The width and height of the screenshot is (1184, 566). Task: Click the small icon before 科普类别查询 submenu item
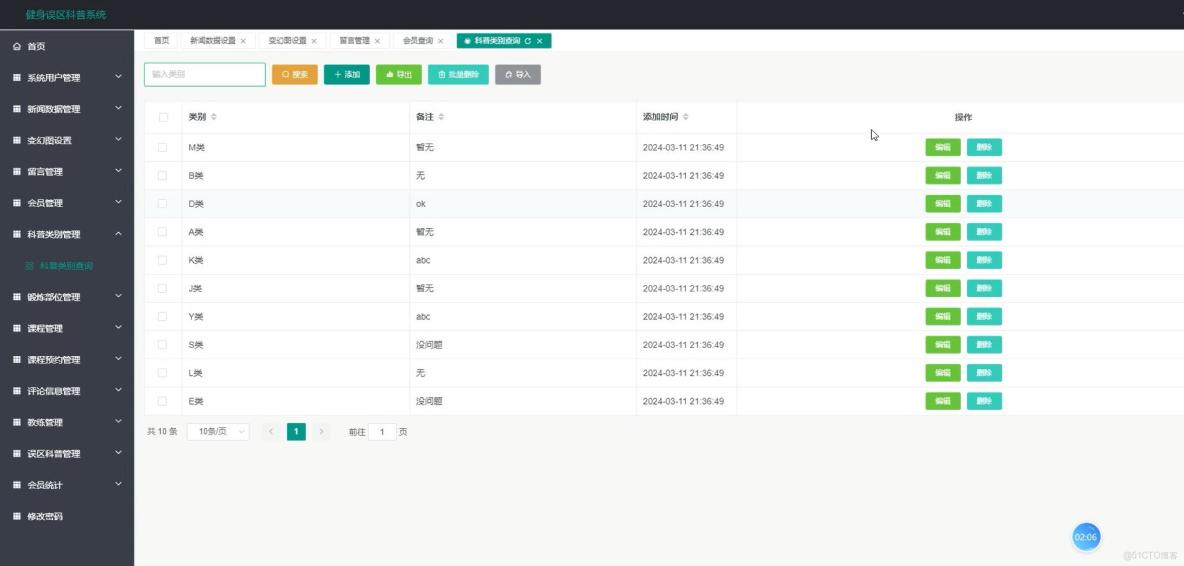[x=29, y=266]
